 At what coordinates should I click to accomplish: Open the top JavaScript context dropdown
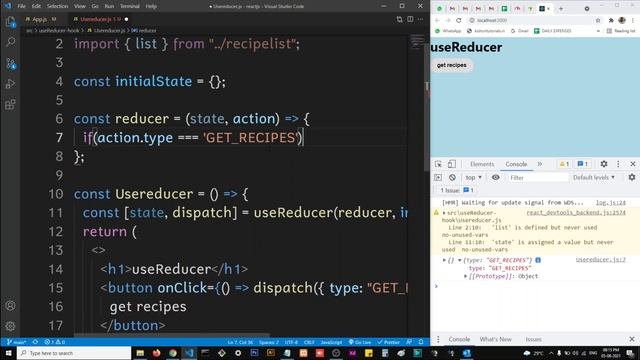[x=473, y=178]
